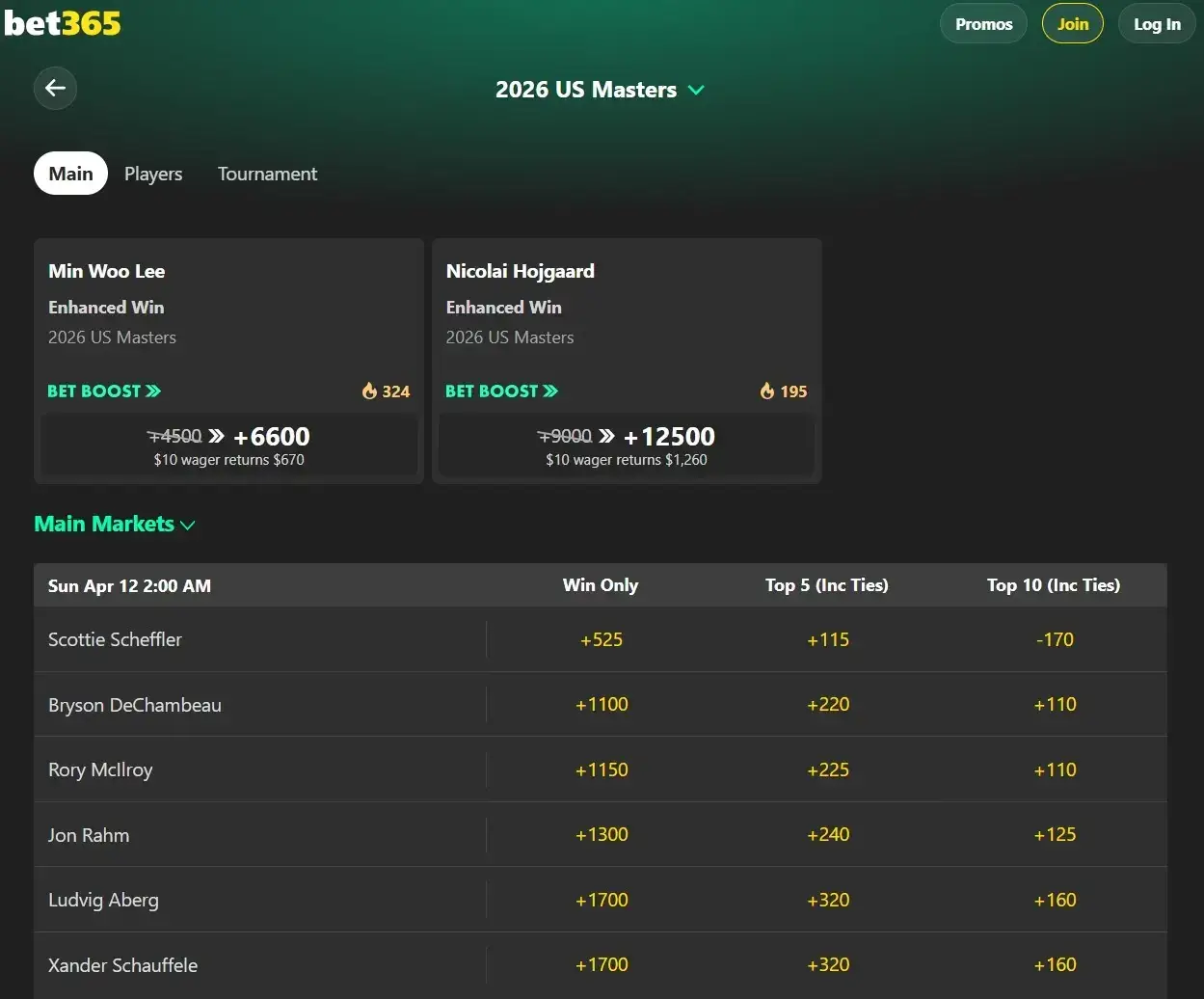The image size is (1204, 999).
Task: Collapse the Sun Apr 12 market header
Action: click(129, 584)
